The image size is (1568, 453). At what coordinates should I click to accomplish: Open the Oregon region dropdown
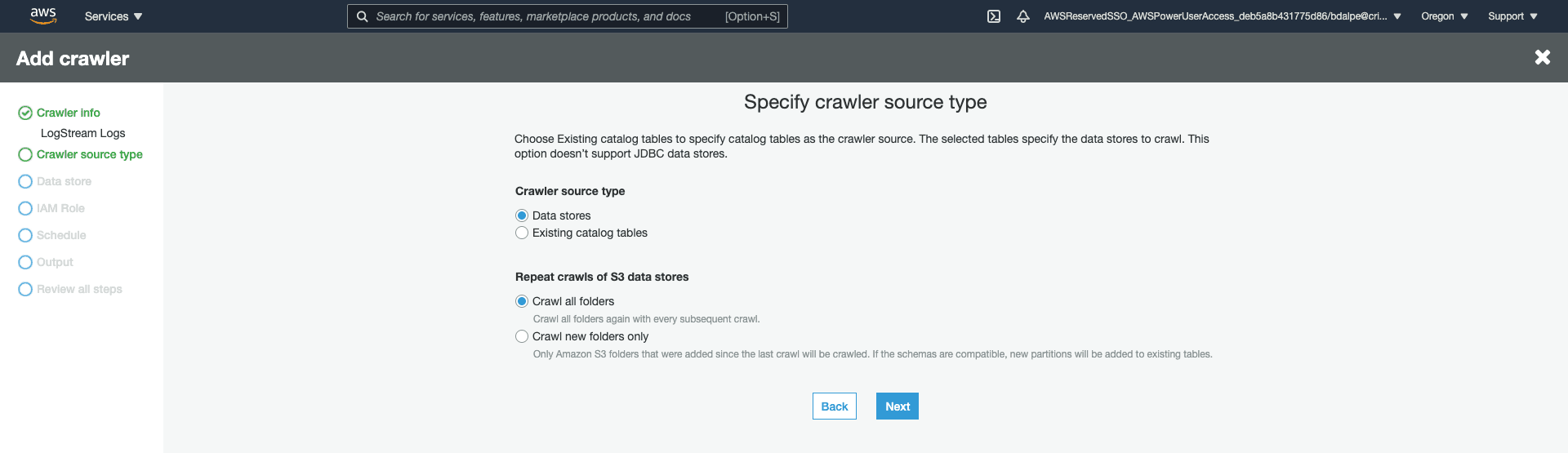pyautogui.click(x=1444, y=16)
